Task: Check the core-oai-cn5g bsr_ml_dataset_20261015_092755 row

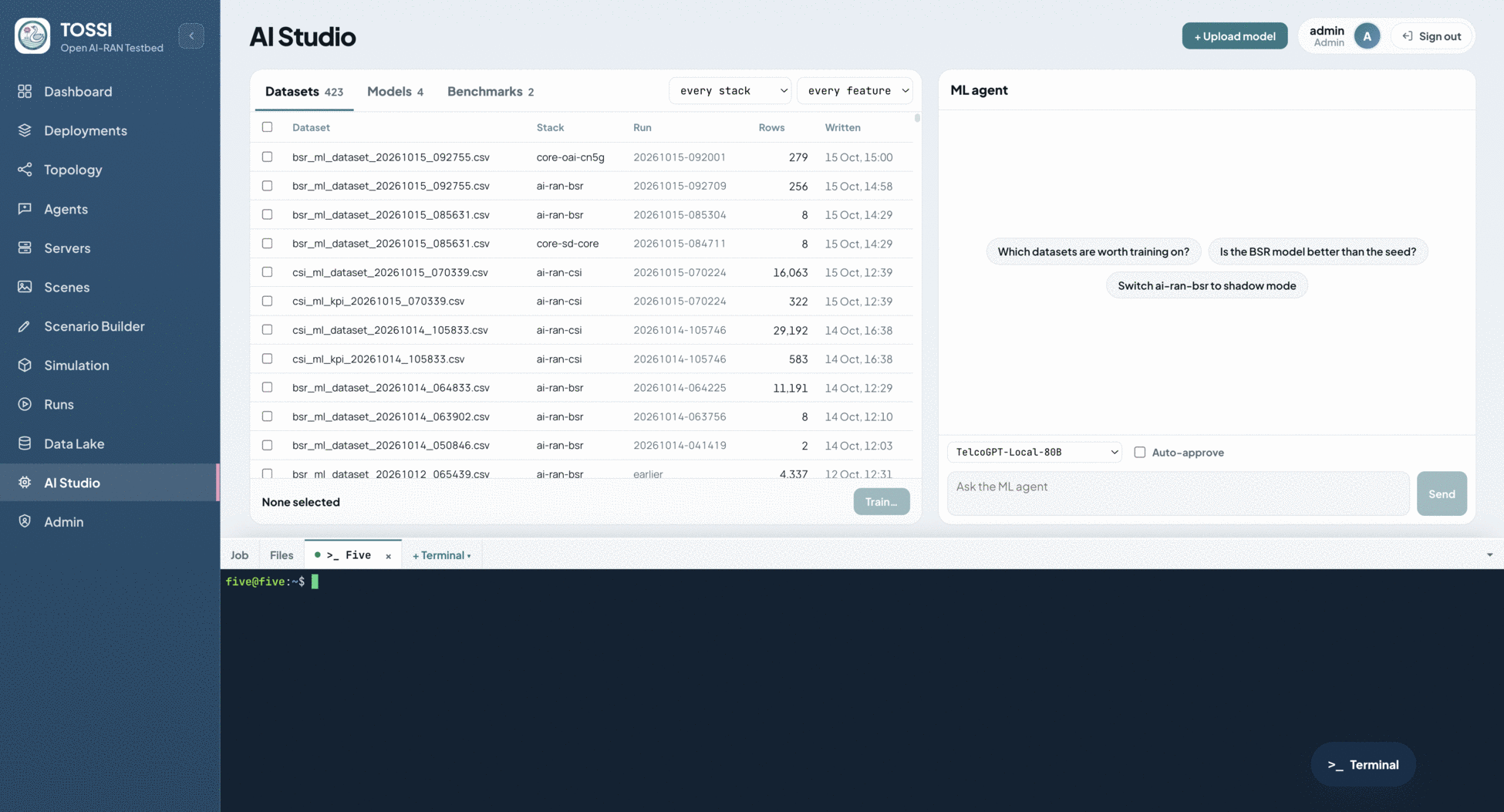Action: pyautogui.click(x=267, y=157)
